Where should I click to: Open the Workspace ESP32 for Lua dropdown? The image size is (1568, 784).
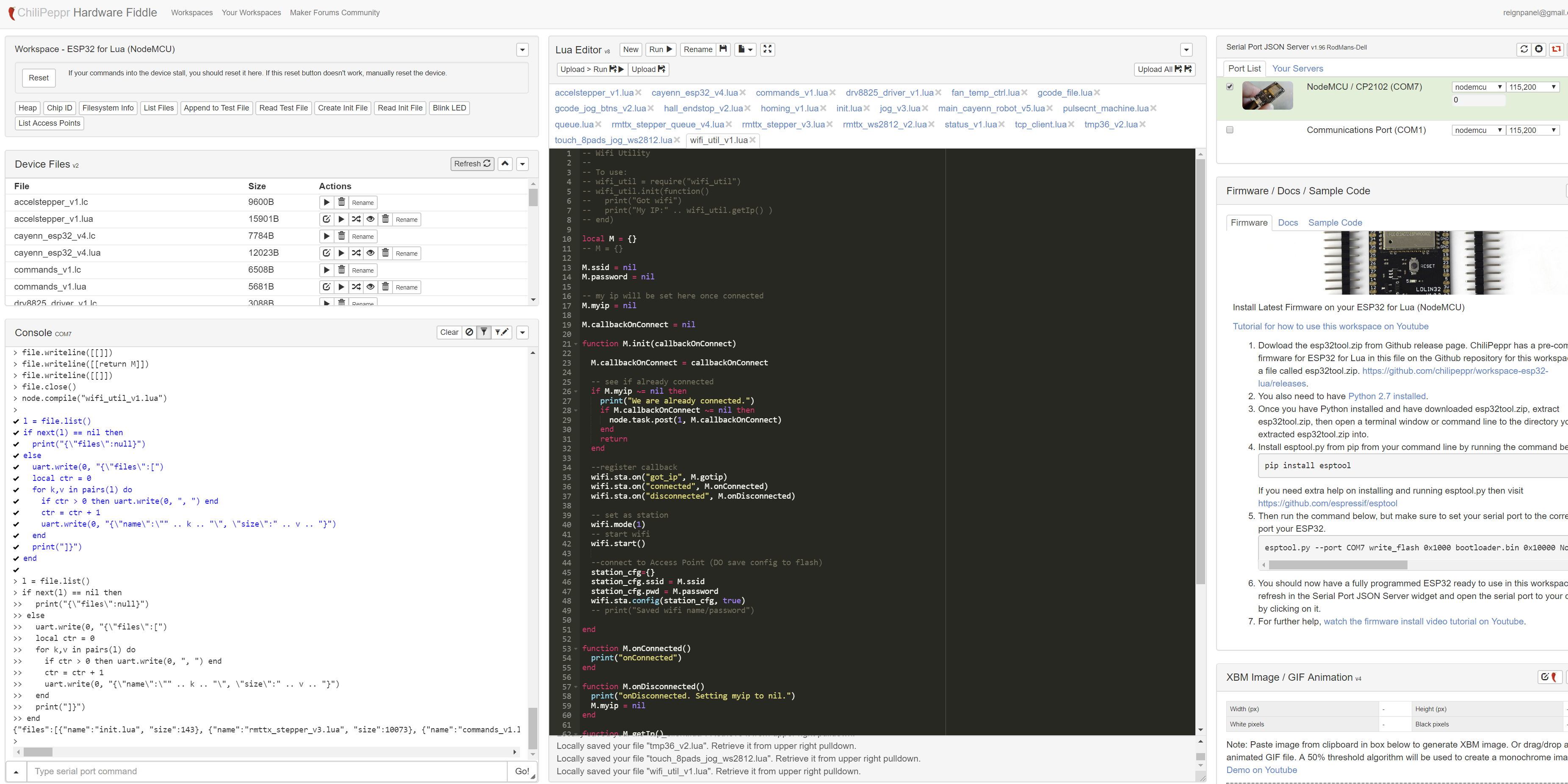coord(522,50)
